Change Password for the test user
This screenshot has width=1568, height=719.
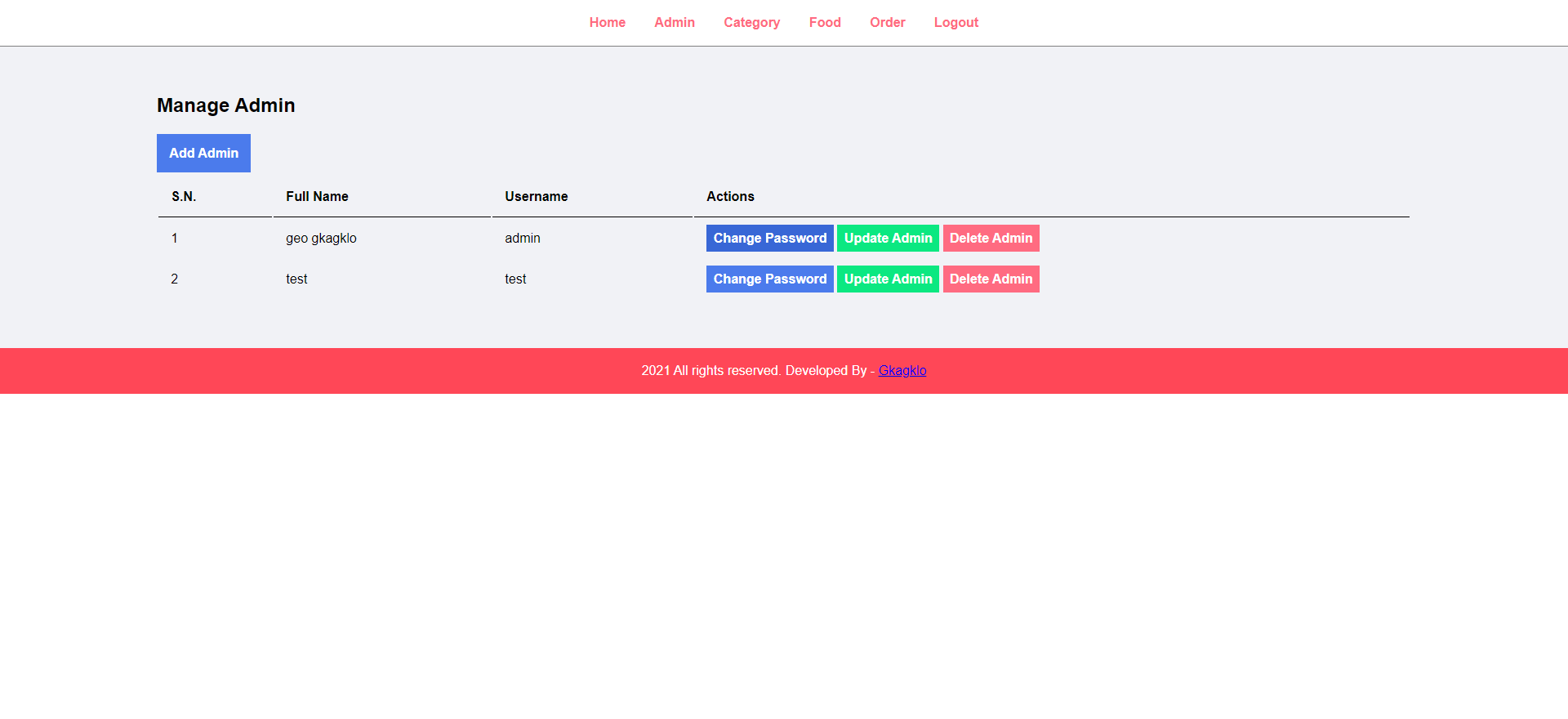tap(769, 279)
